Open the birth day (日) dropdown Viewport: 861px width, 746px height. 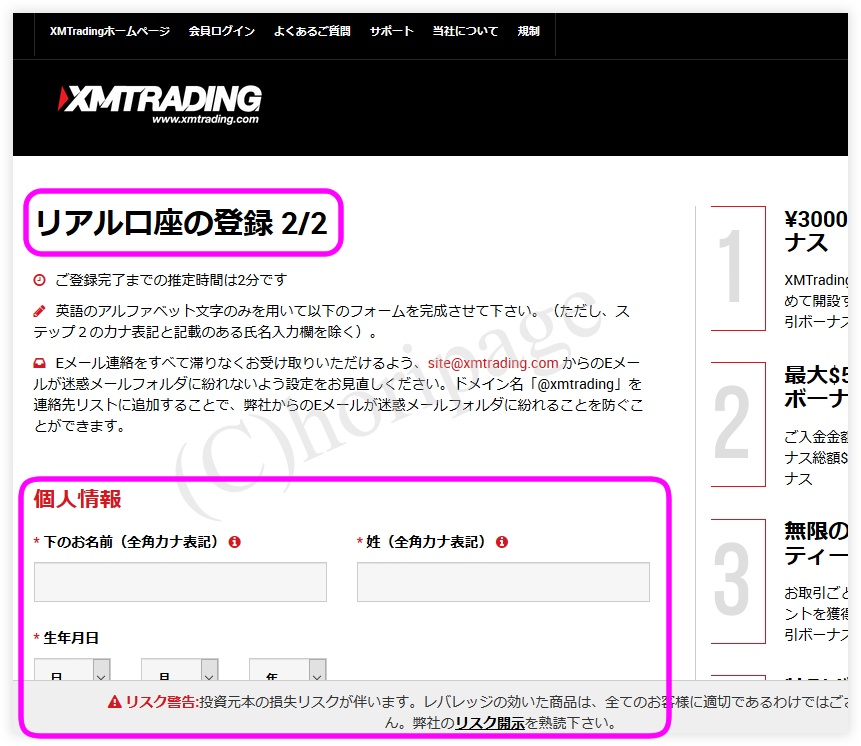(x=72, y=671)
